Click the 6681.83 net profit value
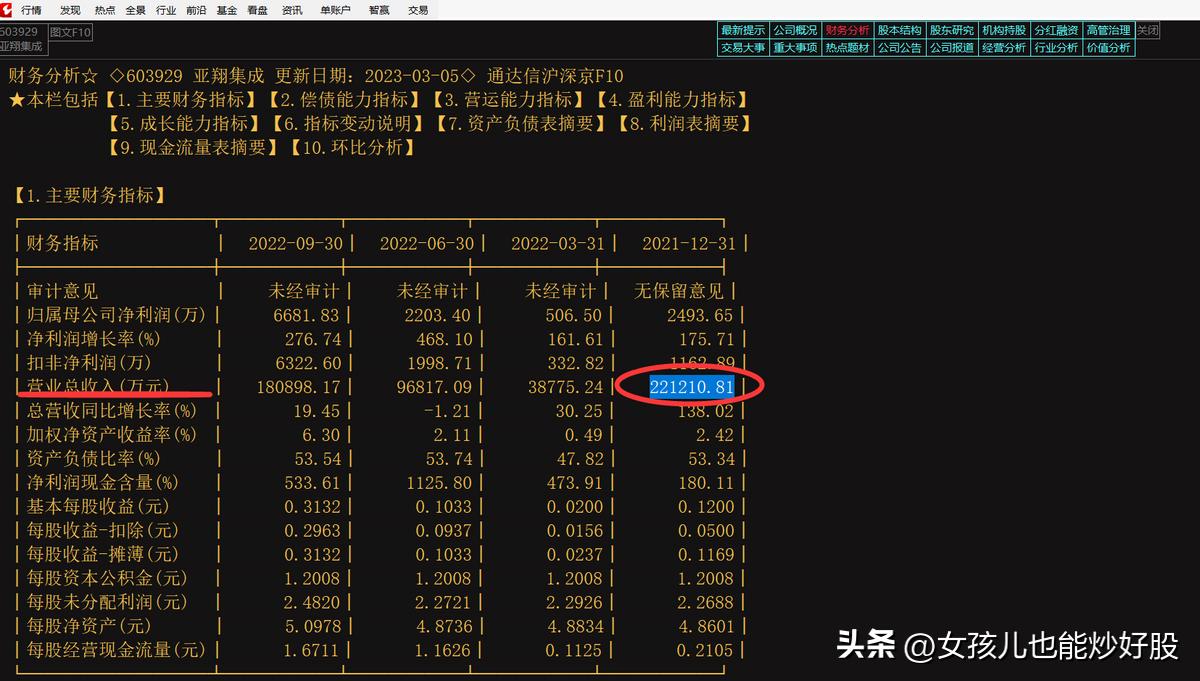Viewport: 1200px width, 681px height. [x=308, y=315]
